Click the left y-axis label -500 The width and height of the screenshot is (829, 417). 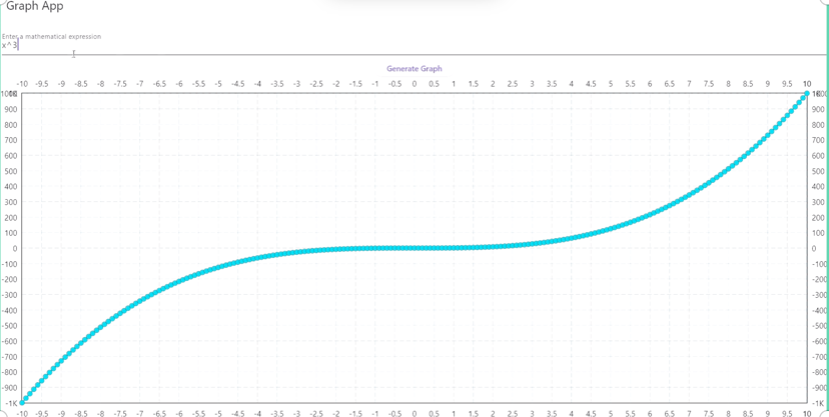(x=10, y=326)
